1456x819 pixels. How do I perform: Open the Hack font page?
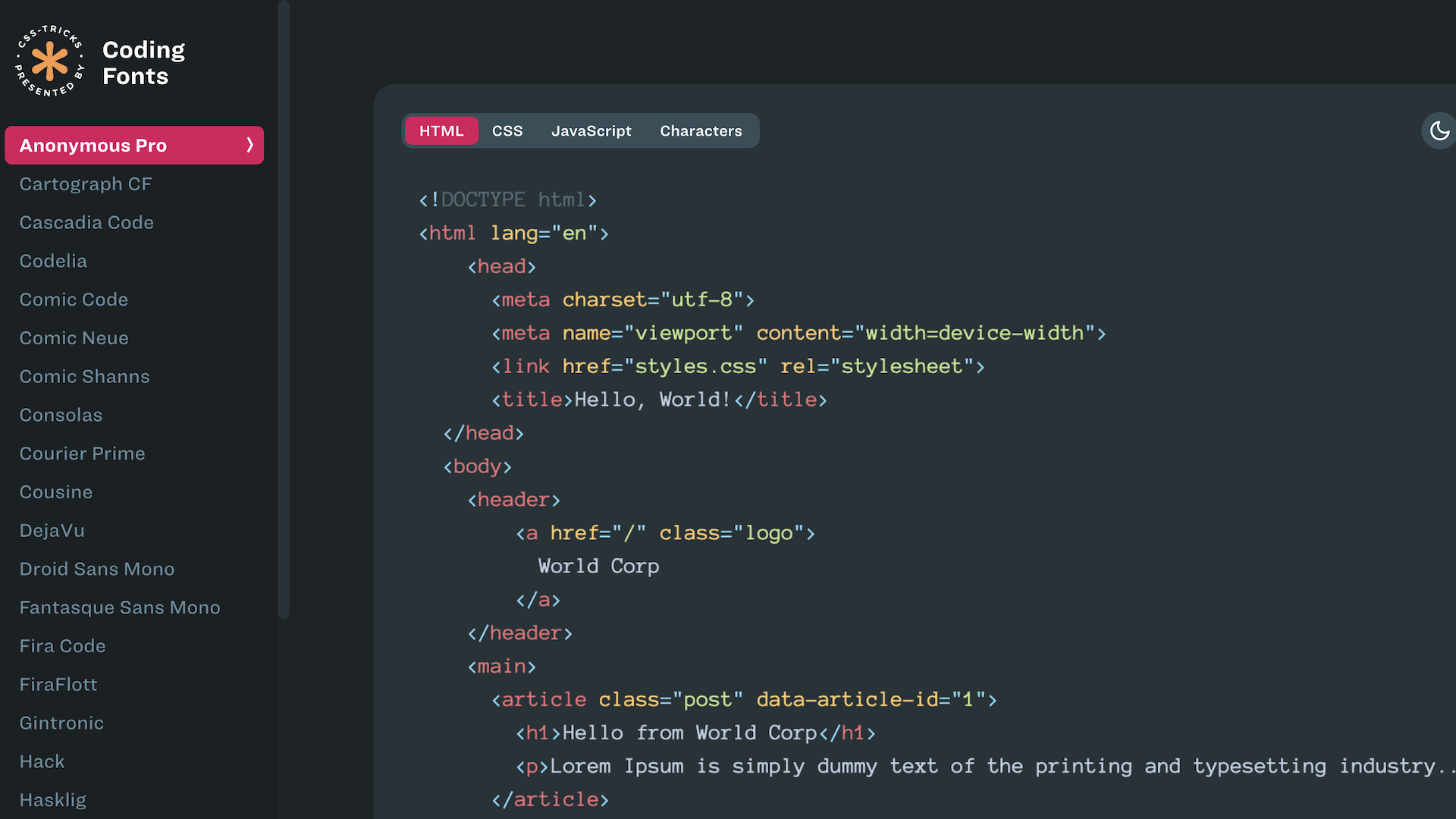pos(42,761)
